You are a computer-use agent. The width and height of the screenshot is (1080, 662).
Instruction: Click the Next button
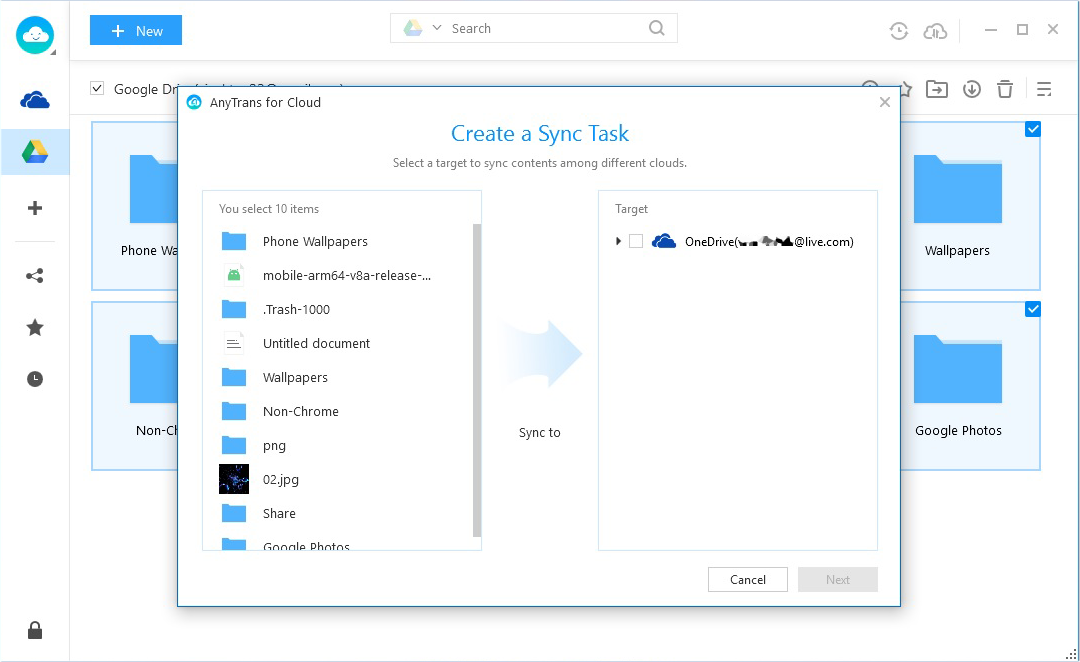838,579
